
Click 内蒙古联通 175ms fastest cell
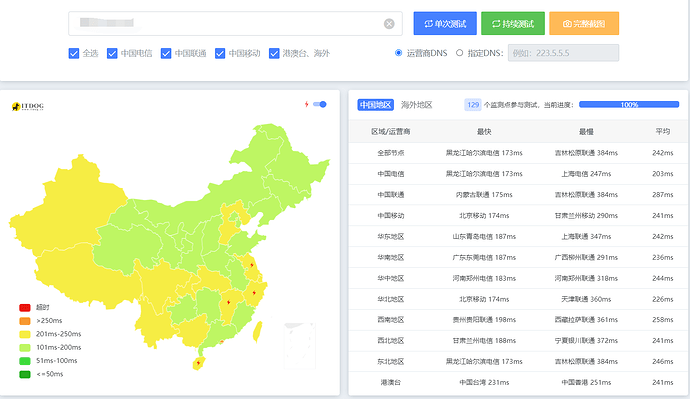click(484, 194)
